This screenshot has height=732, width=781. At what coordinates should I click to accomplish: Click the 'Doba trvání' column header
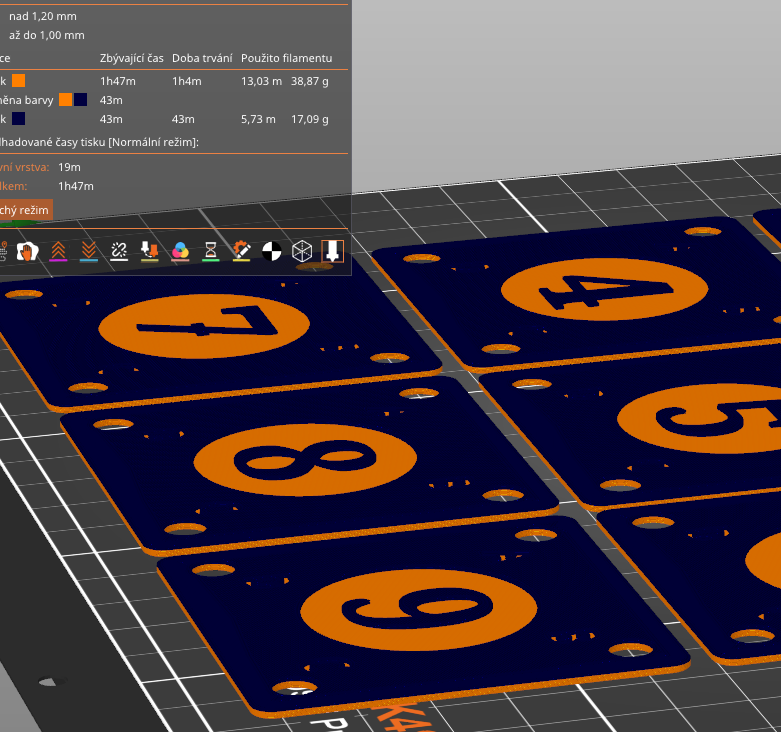pyautogui.click(x=202, y=58)
